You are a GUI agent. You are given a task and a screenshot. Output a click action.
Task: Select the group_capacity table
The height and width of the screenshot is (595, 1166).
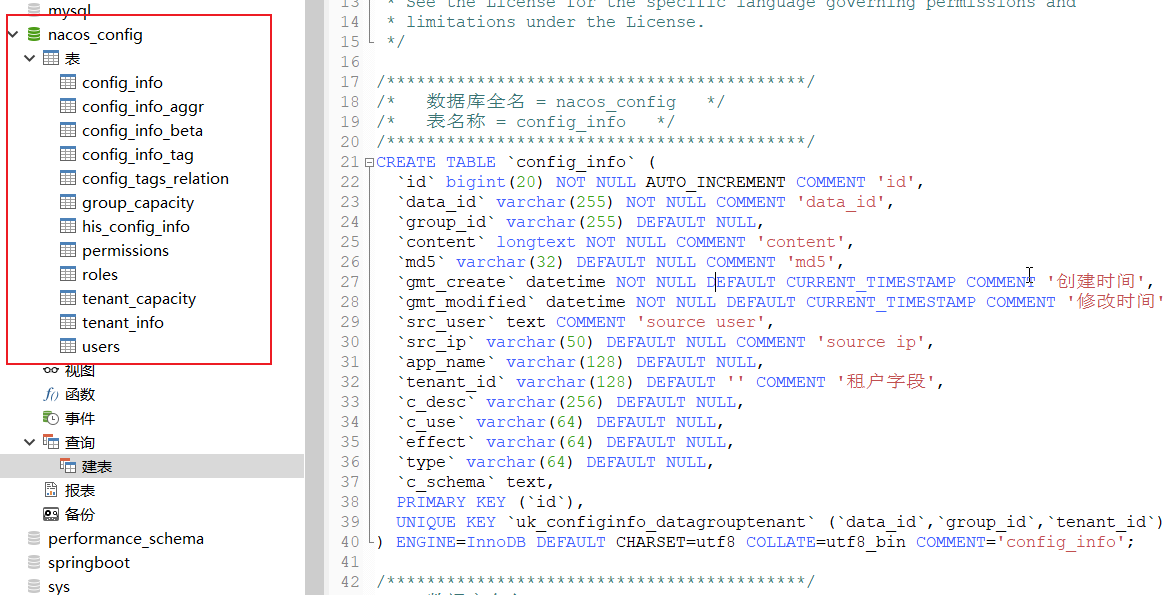[138, 203]
